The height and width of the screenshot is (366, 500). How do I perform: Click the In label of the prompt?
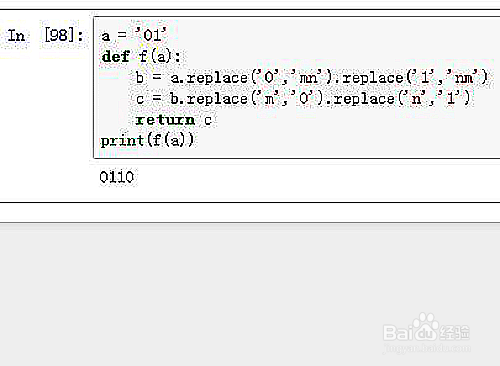(16, 35)
